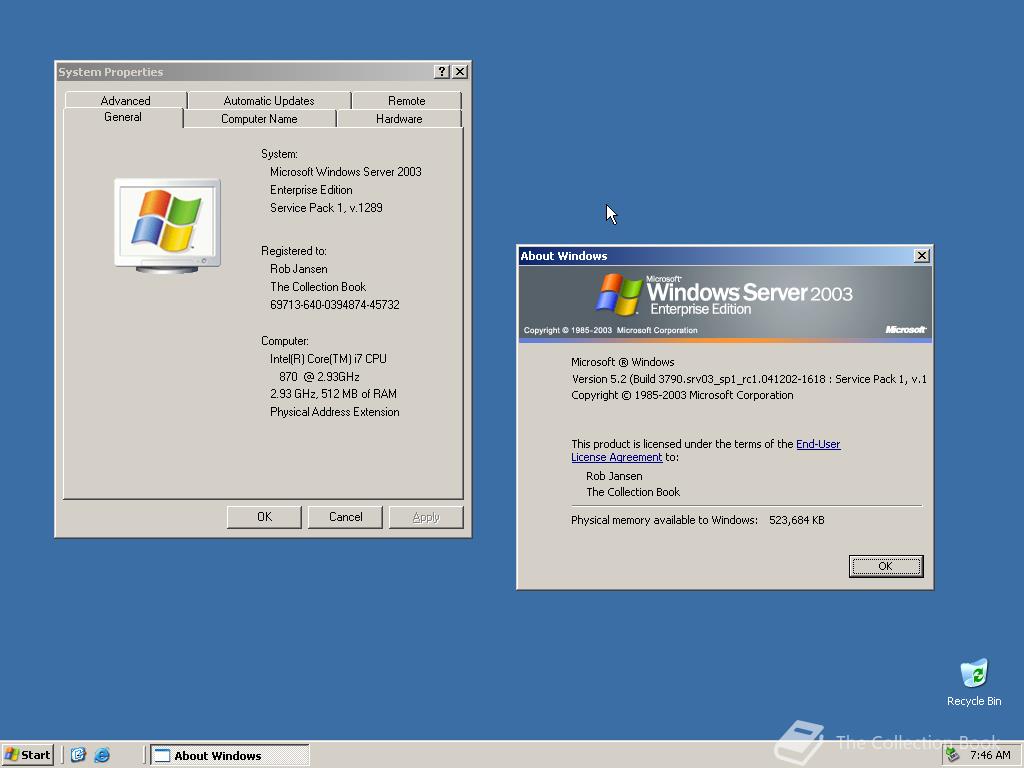This screenshot has width=1024, height=768.
Task: Click the Windows flag monitor image in System Properties
Action: pyautogui.click(x=167, y=225)
